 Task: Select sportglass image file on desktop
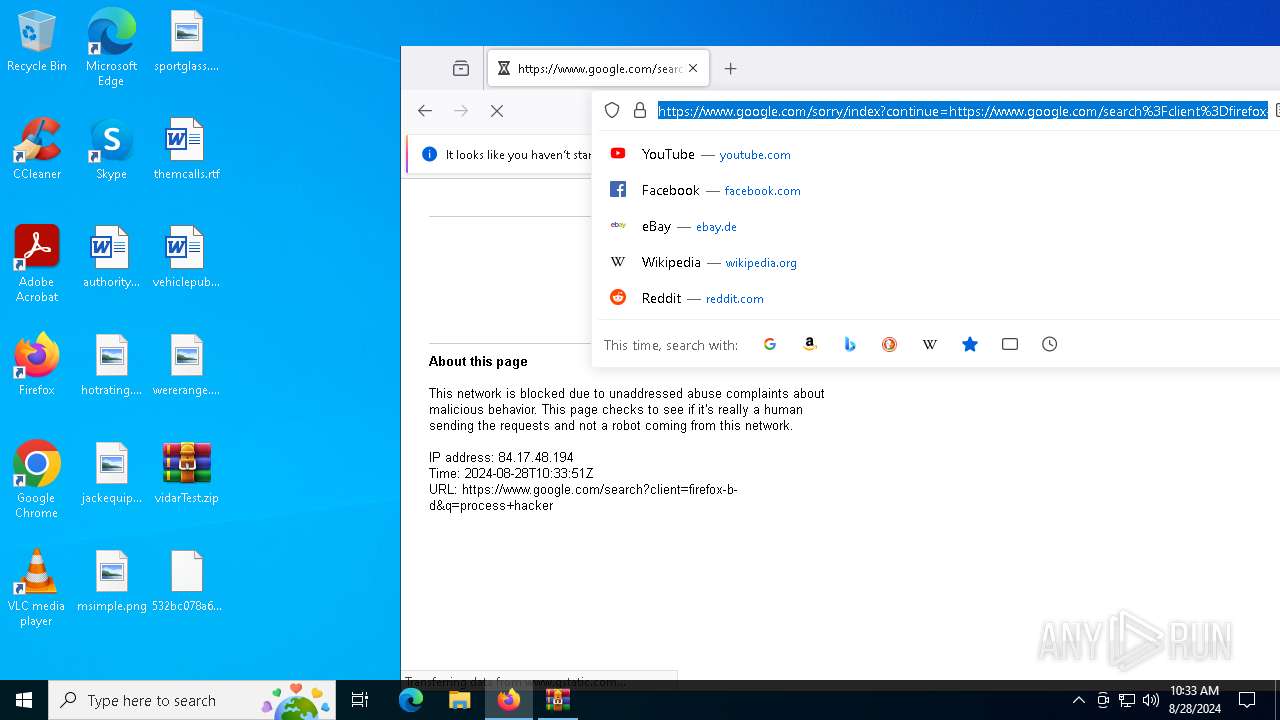(187, 42)
